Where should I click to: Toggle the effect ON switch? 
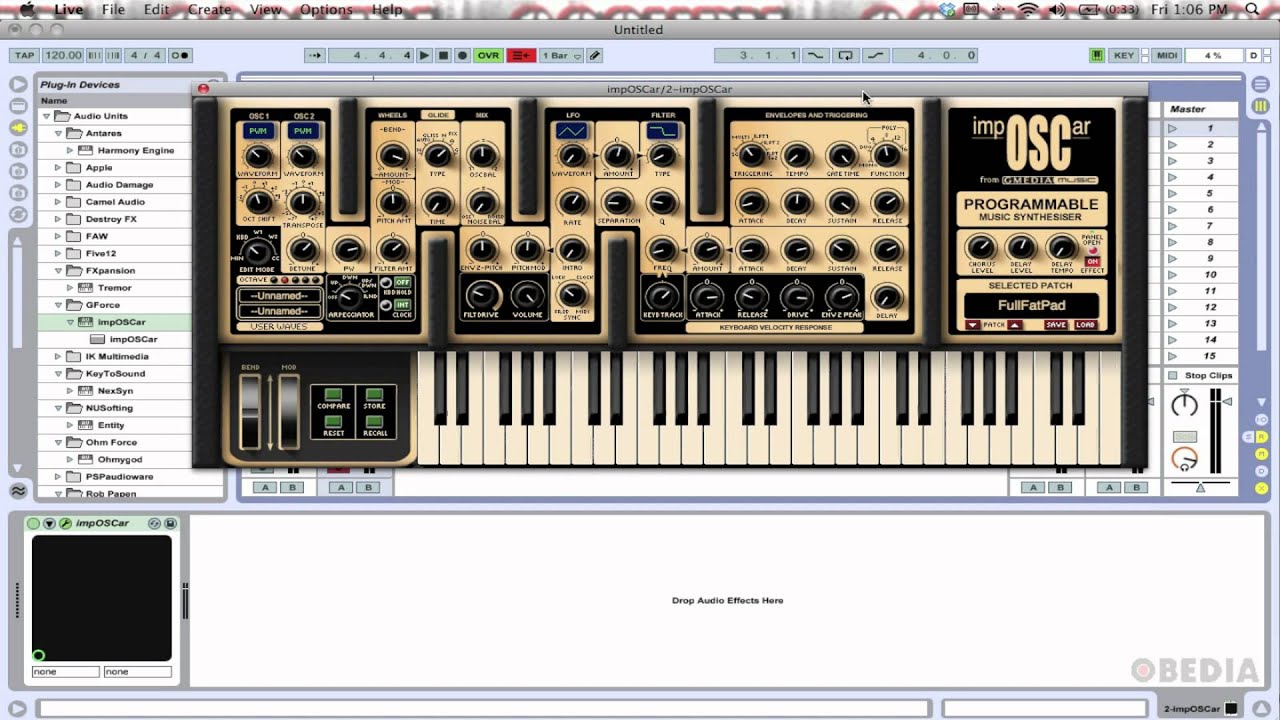point(1092,262)
